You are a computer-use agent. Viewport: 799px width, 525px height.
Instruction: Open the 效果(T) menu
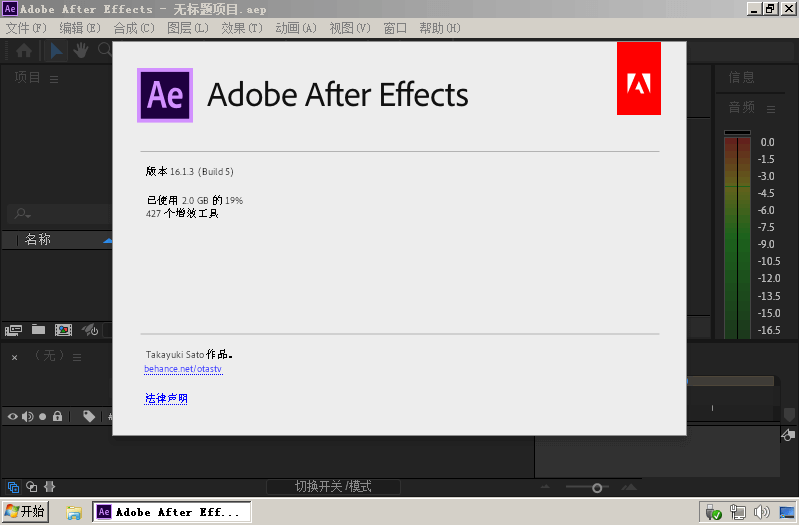(242, 28)
